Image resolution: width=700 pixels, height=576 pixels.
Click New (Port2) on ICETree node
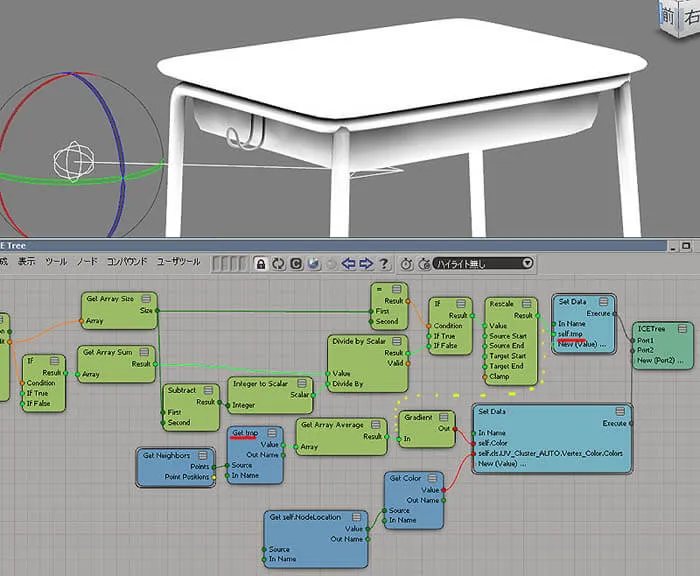coord(660,360)
